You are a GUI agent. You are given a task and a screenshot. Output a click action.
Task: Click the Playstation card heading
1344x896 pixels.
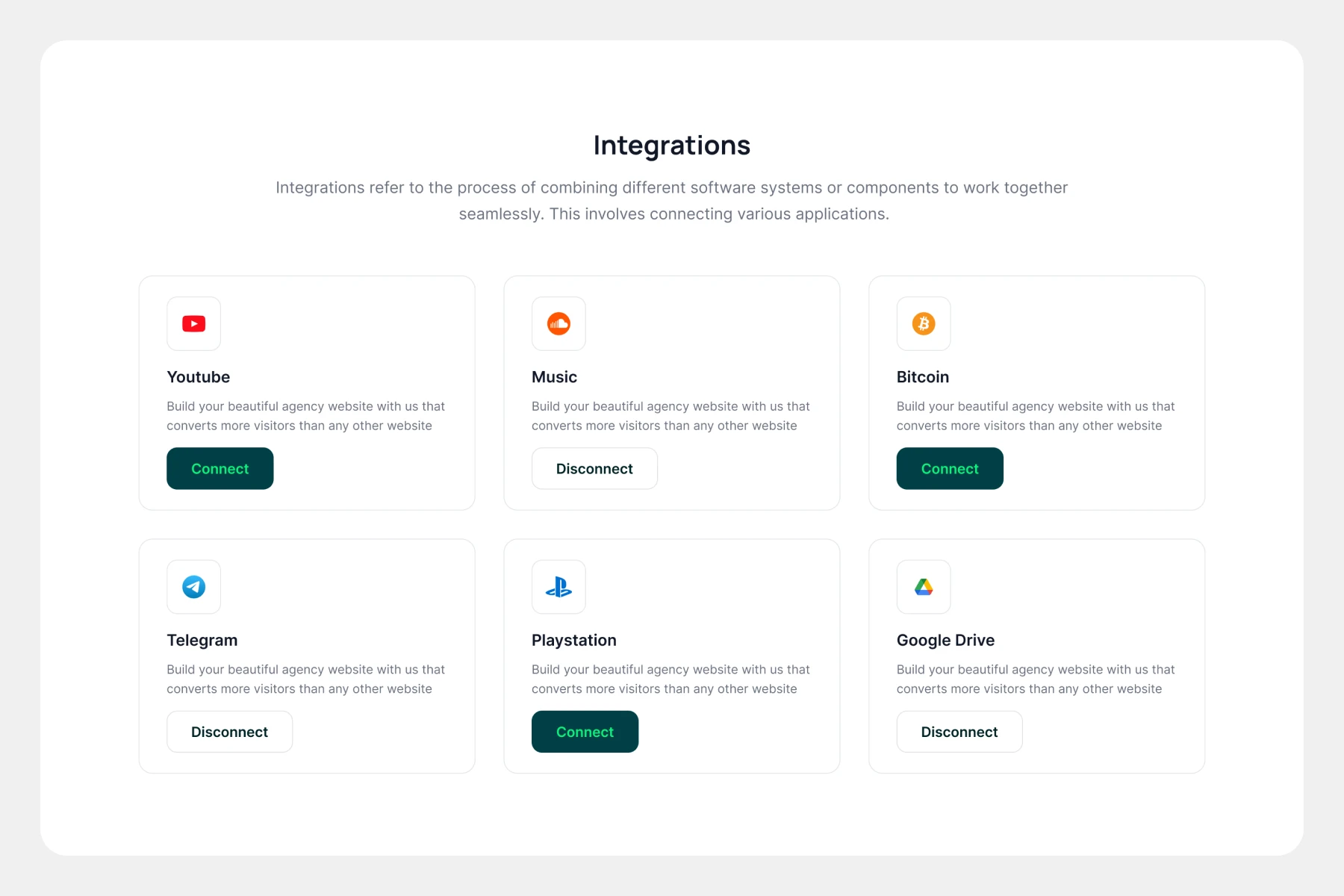tap(573, 640)
